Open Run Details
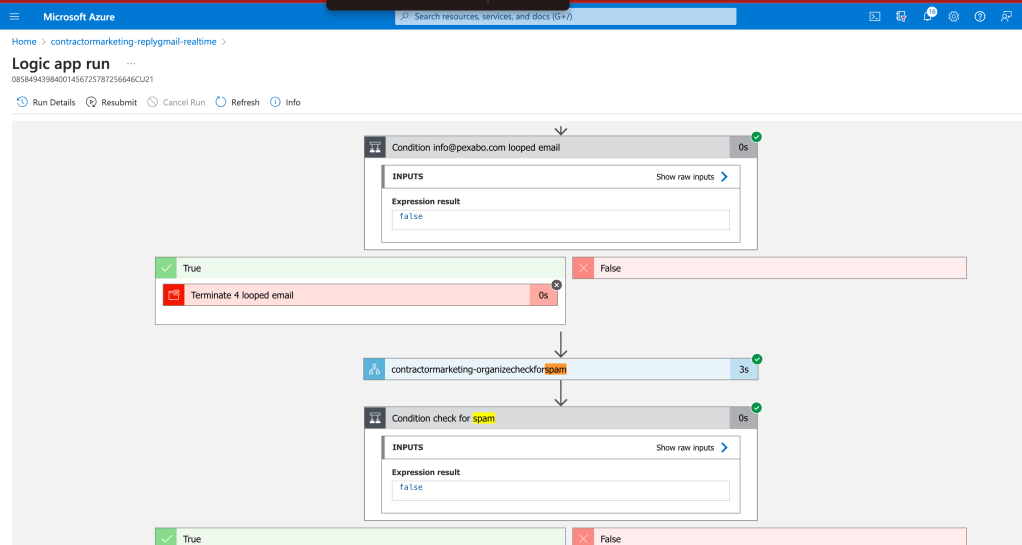Image resolution: width=1022 pixels, height=545 pixels. 46,102
